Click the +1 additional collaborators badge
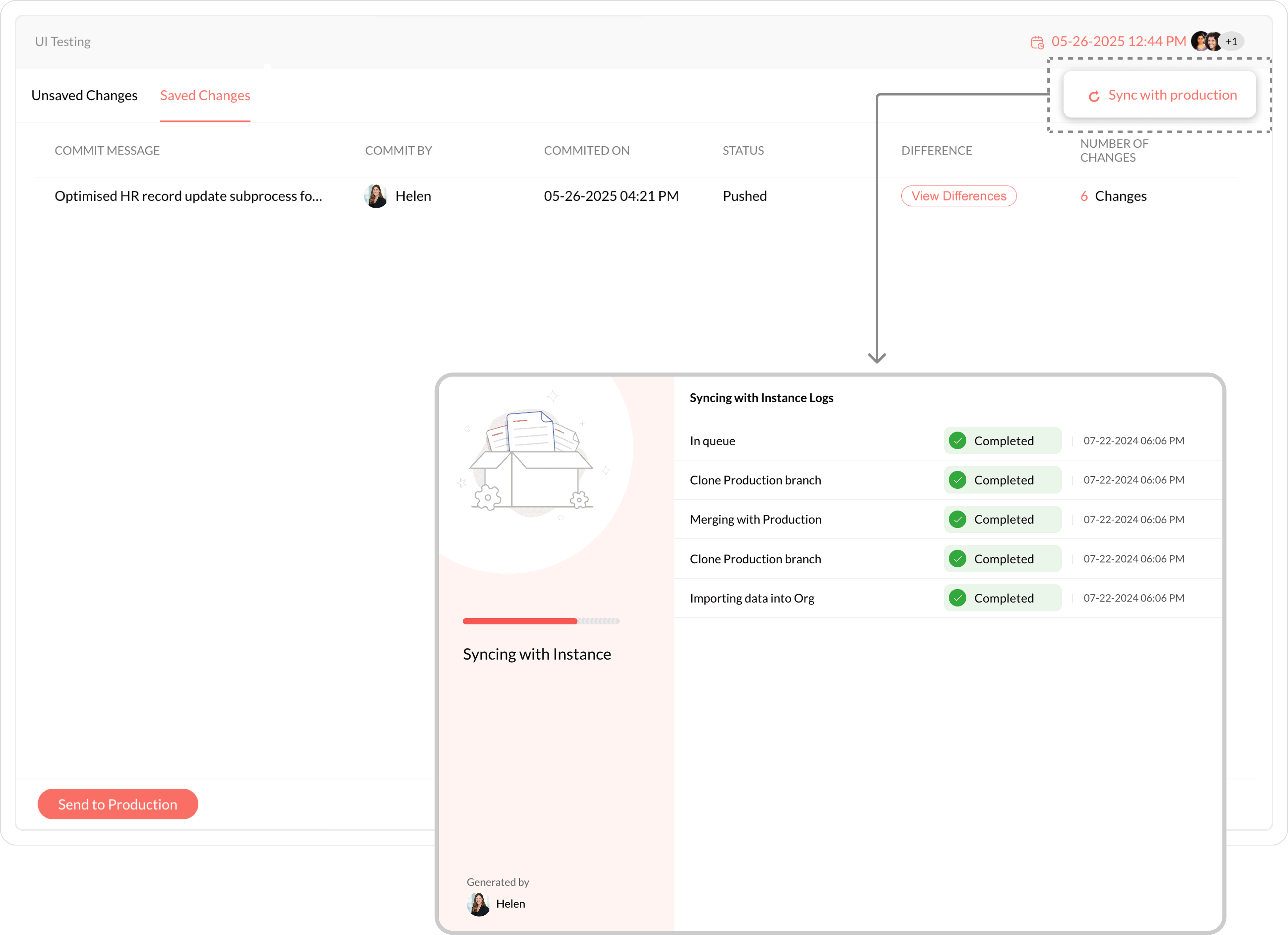 [1232, 41]
